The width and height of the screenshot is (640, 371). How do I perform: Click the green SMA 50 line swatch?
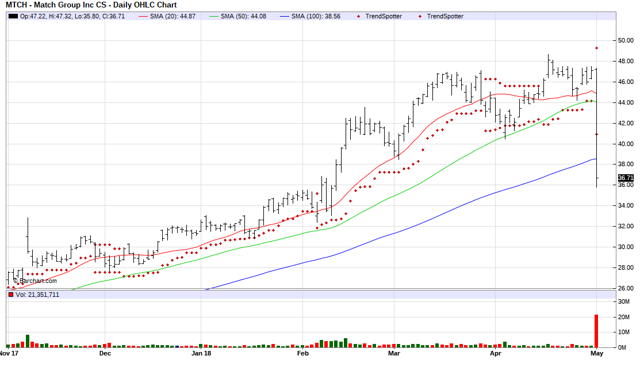214,16
